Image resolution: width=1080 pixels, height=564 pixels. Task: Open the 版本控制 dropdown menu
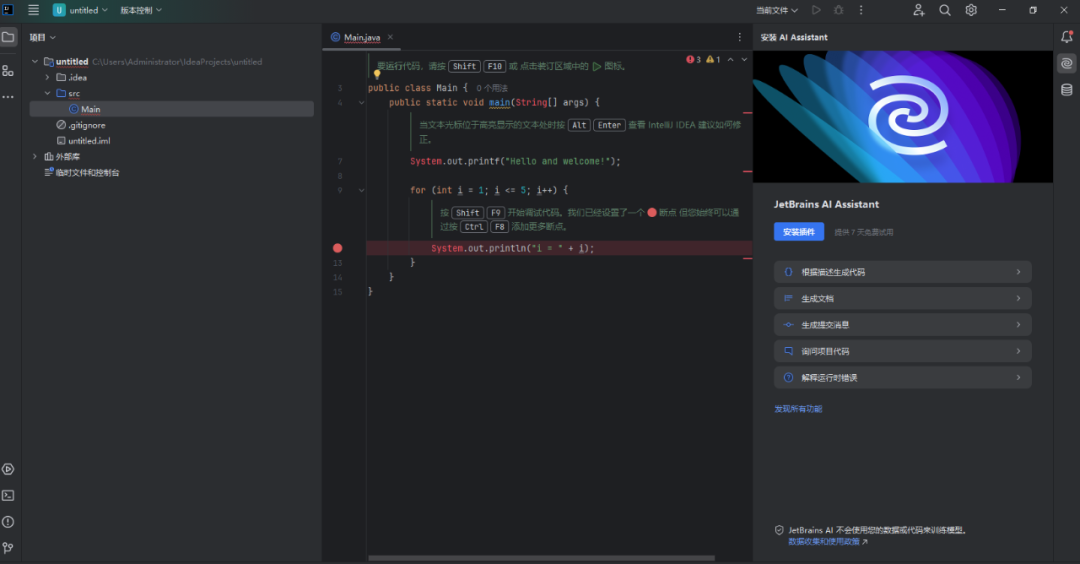(141, 10)
